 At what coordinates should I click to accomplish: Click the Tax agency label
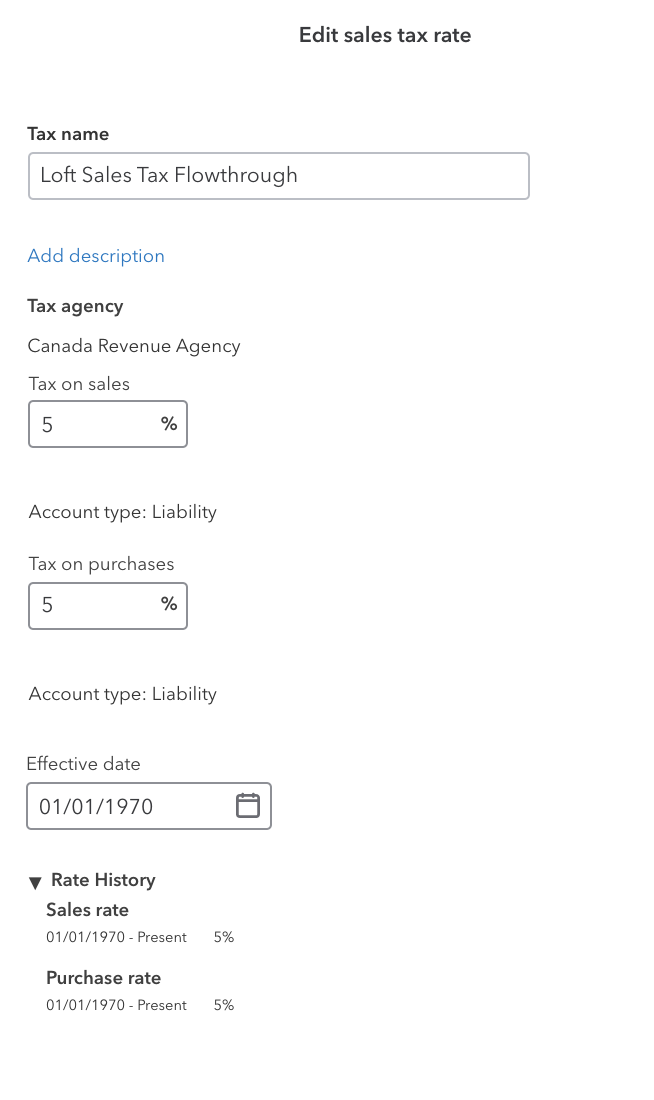click(x=75, y=306)
